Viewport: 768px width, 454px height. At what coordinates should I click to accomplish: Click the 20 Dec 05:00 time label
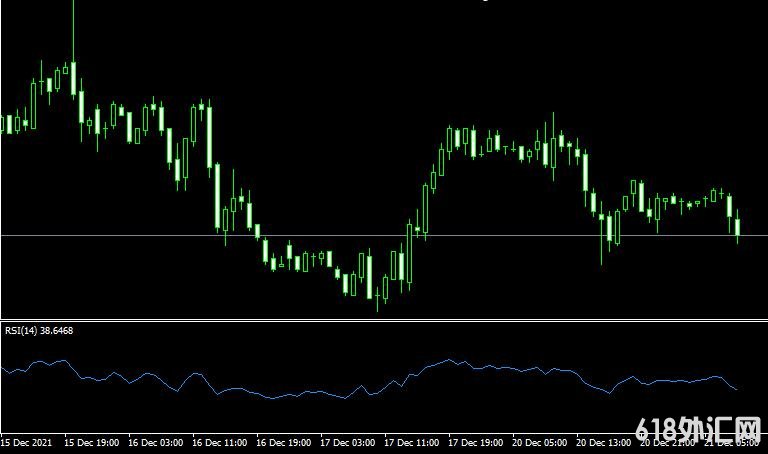coord(540,443)
